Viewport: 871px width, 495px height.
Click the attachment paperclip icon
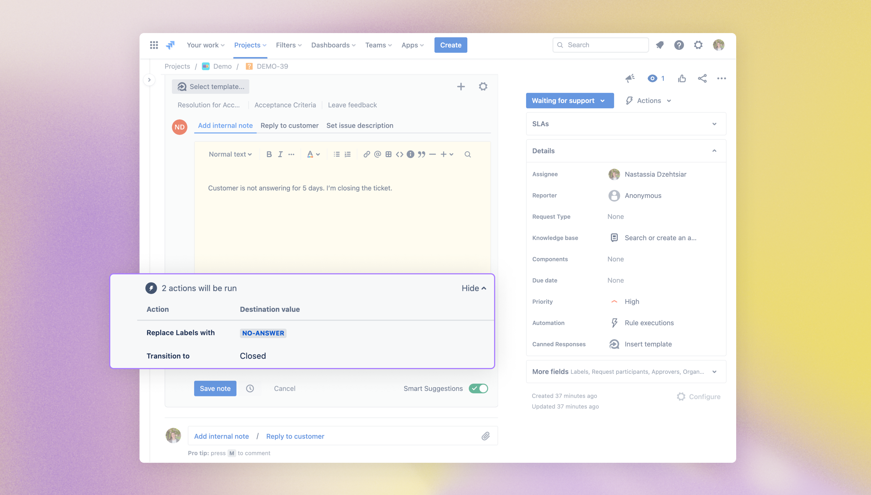(x=485, y=436)
